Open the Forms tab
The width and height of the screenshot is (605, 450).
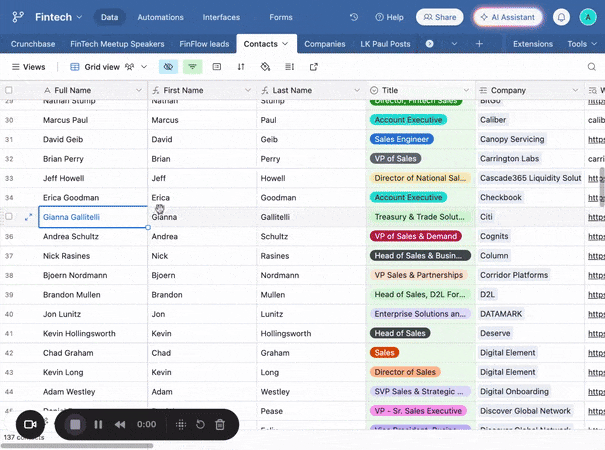[x=281, y=17]
